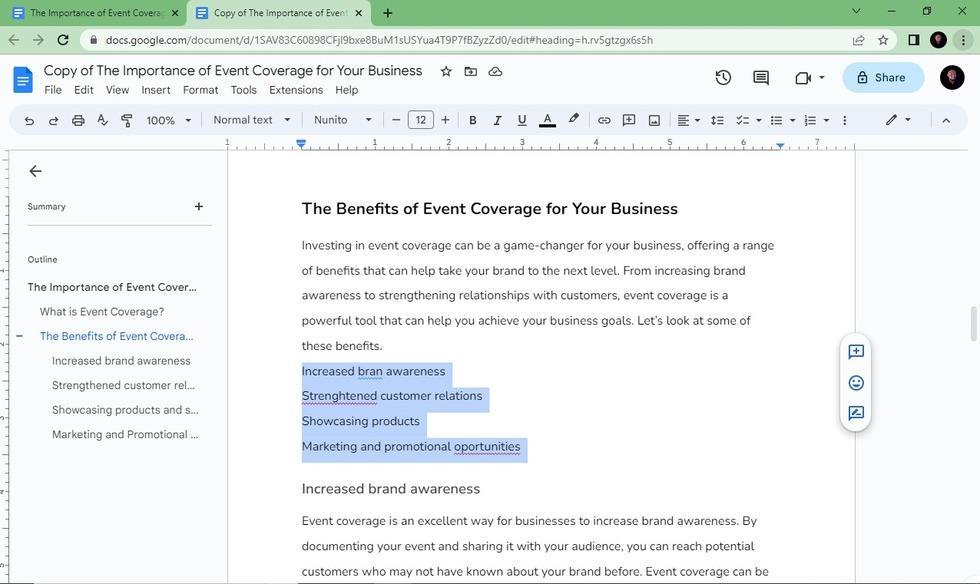Screen dimensions: 980x584
Task: Open the Tools menu
Action: [244, 90]
